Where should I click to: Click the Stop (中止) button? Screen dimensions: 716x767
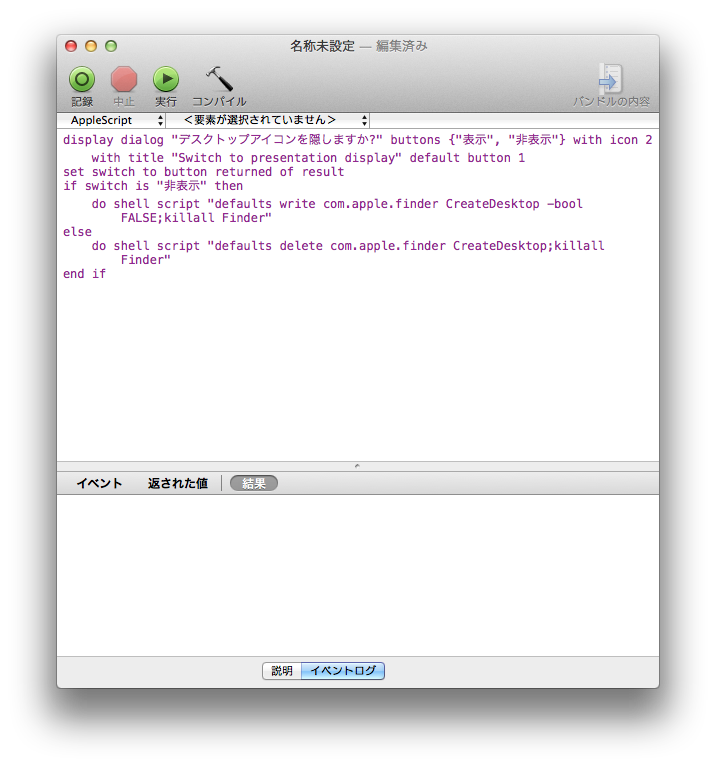point(124,86)
